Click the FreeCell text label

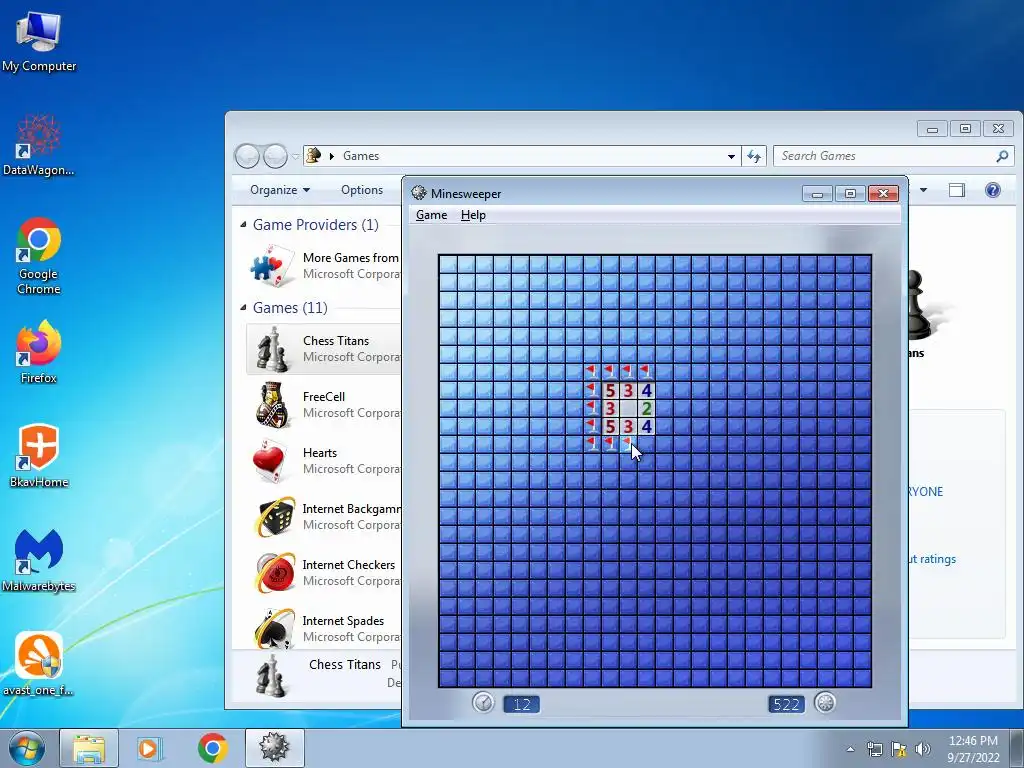(324, 396)
